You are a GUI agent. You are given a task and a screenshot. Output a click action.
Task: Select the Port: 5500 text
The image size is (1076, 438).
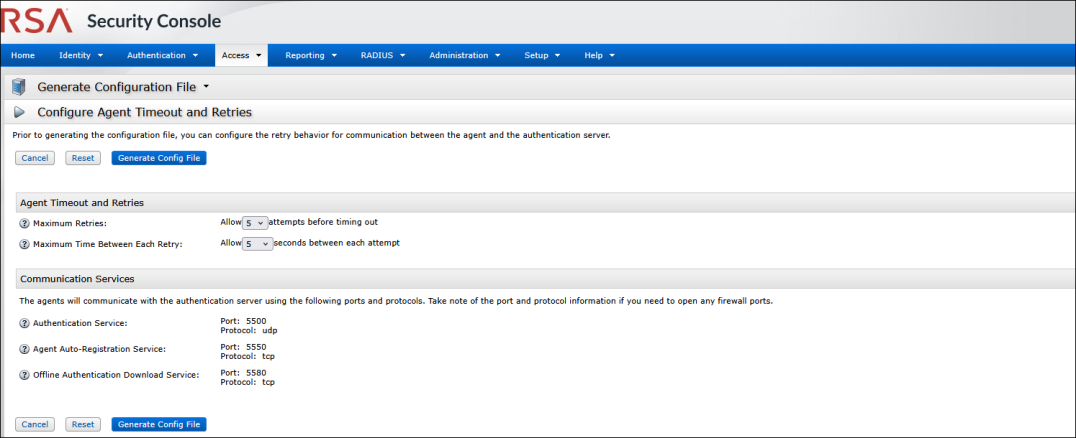[243, 321]
